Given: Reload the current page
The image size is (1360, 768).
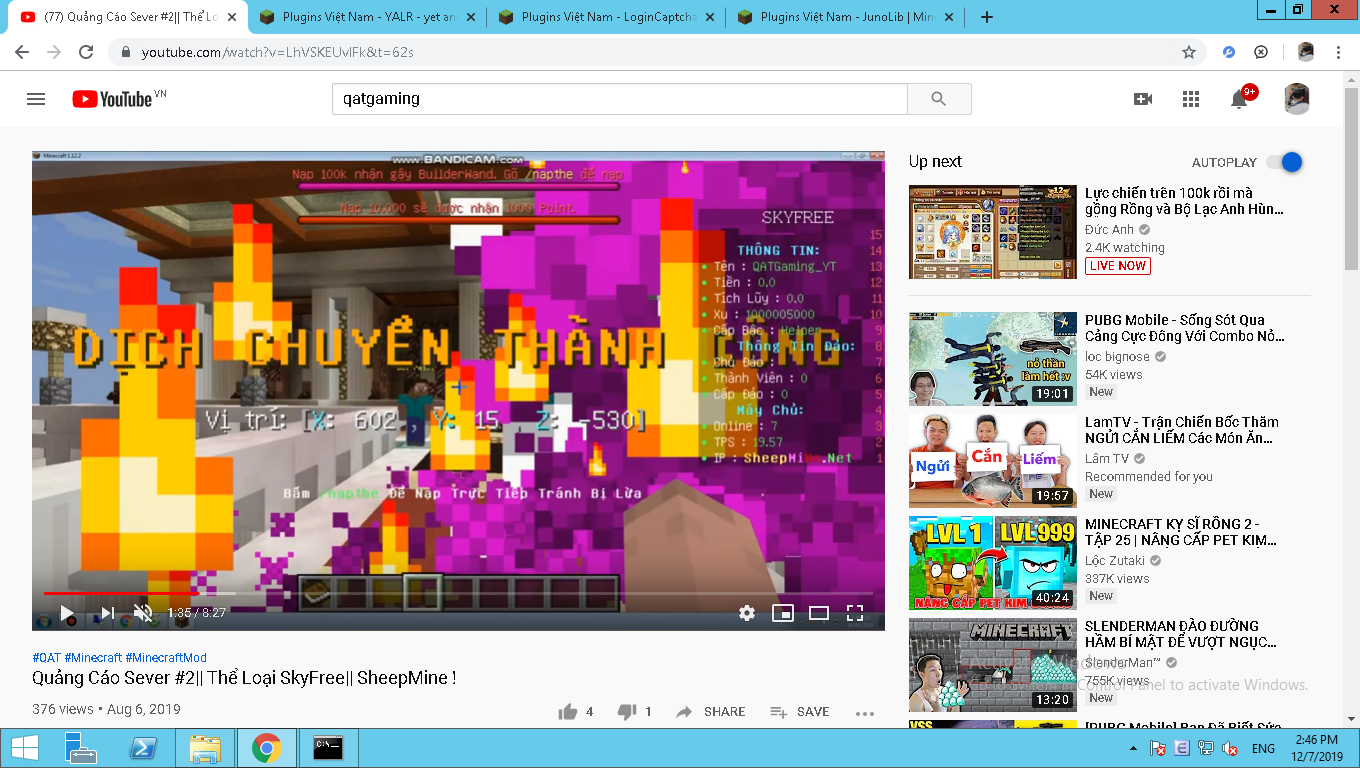Looking at the screenshot, I should coord(86,52).
